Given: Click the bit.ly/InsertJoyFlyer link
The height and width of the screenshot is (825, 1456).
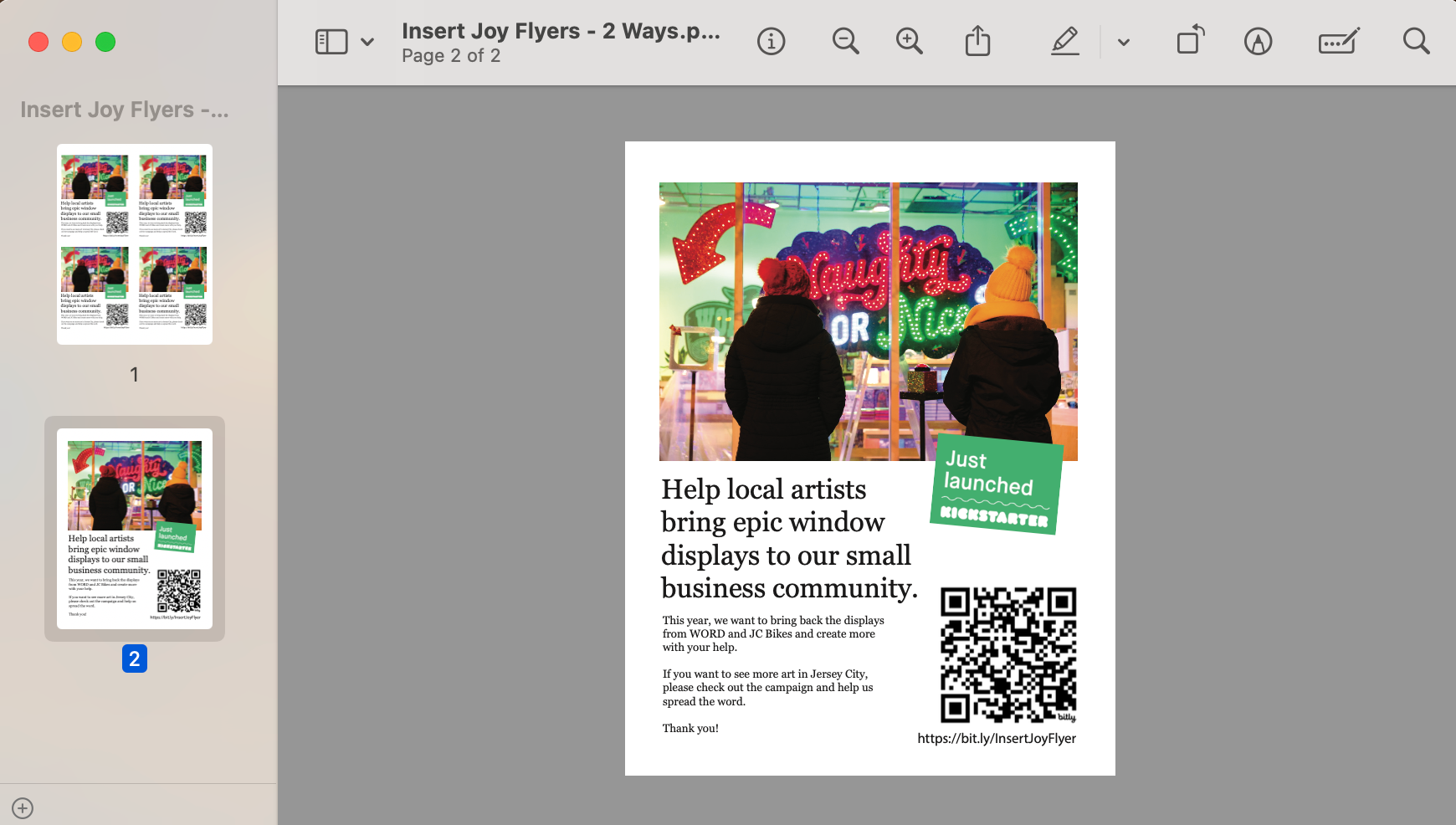Looking at the screenshot, I should point(996,739).
